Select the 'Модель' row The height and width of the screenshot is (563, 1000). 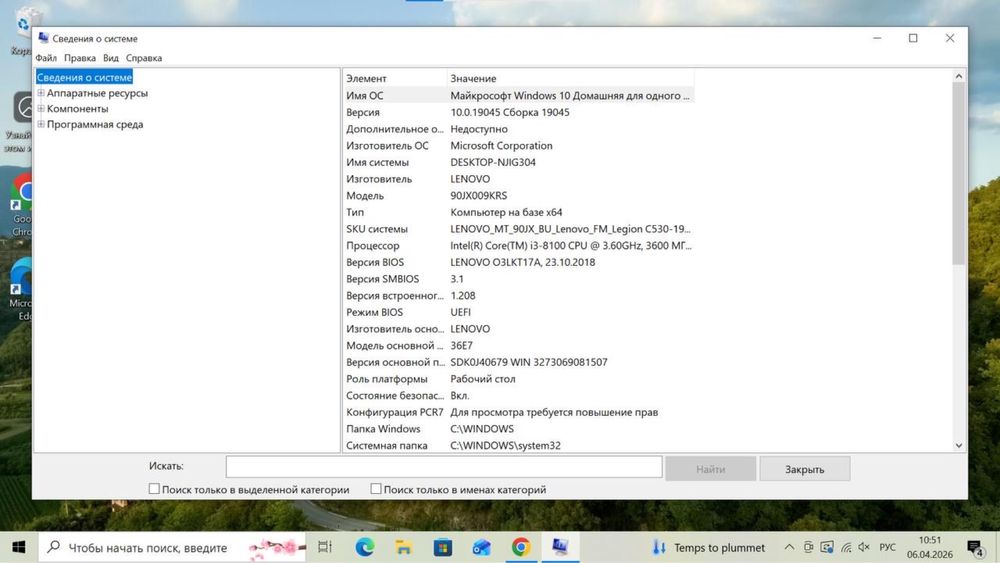pos(518,196)
